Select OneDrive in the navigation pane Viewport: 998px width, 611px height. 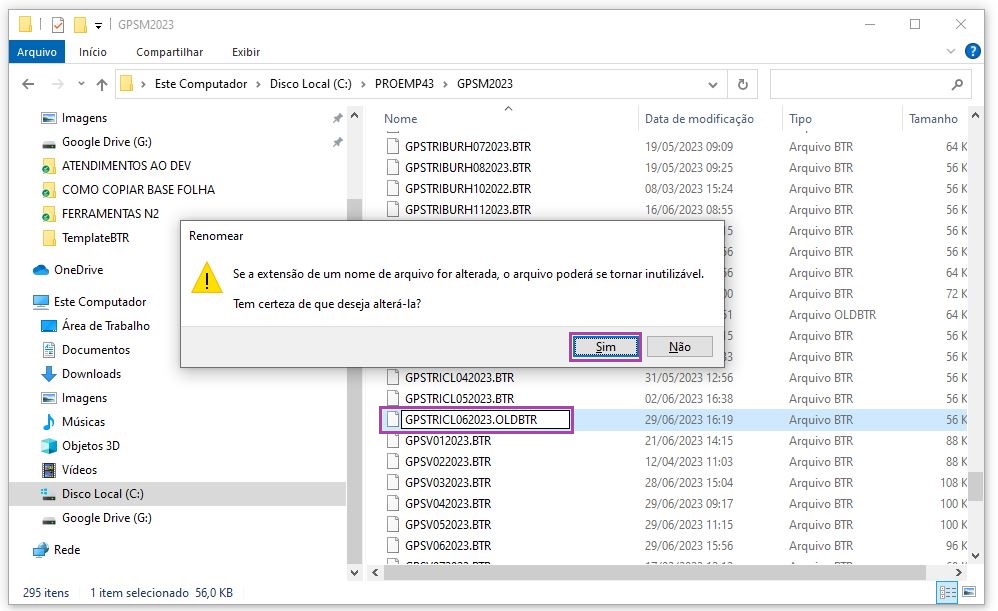(78, 270)
